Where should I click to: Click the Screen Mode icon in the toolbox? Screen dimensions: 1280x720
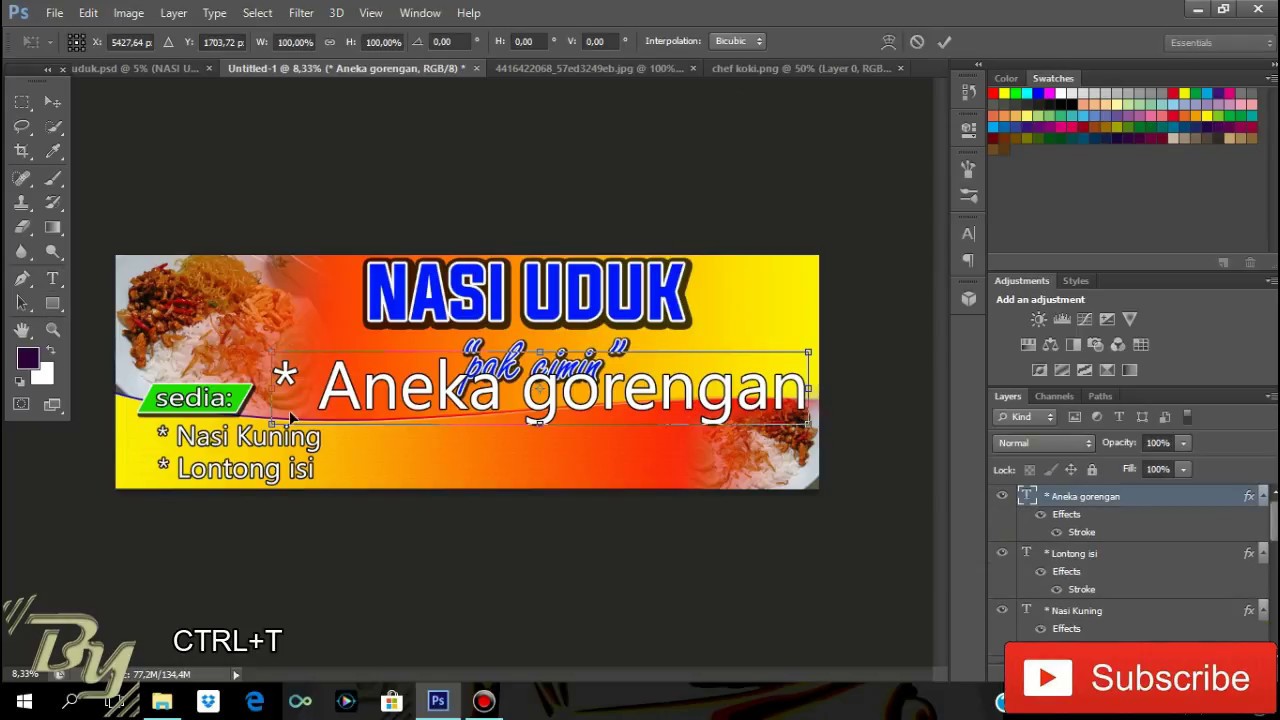click(53, 404)
